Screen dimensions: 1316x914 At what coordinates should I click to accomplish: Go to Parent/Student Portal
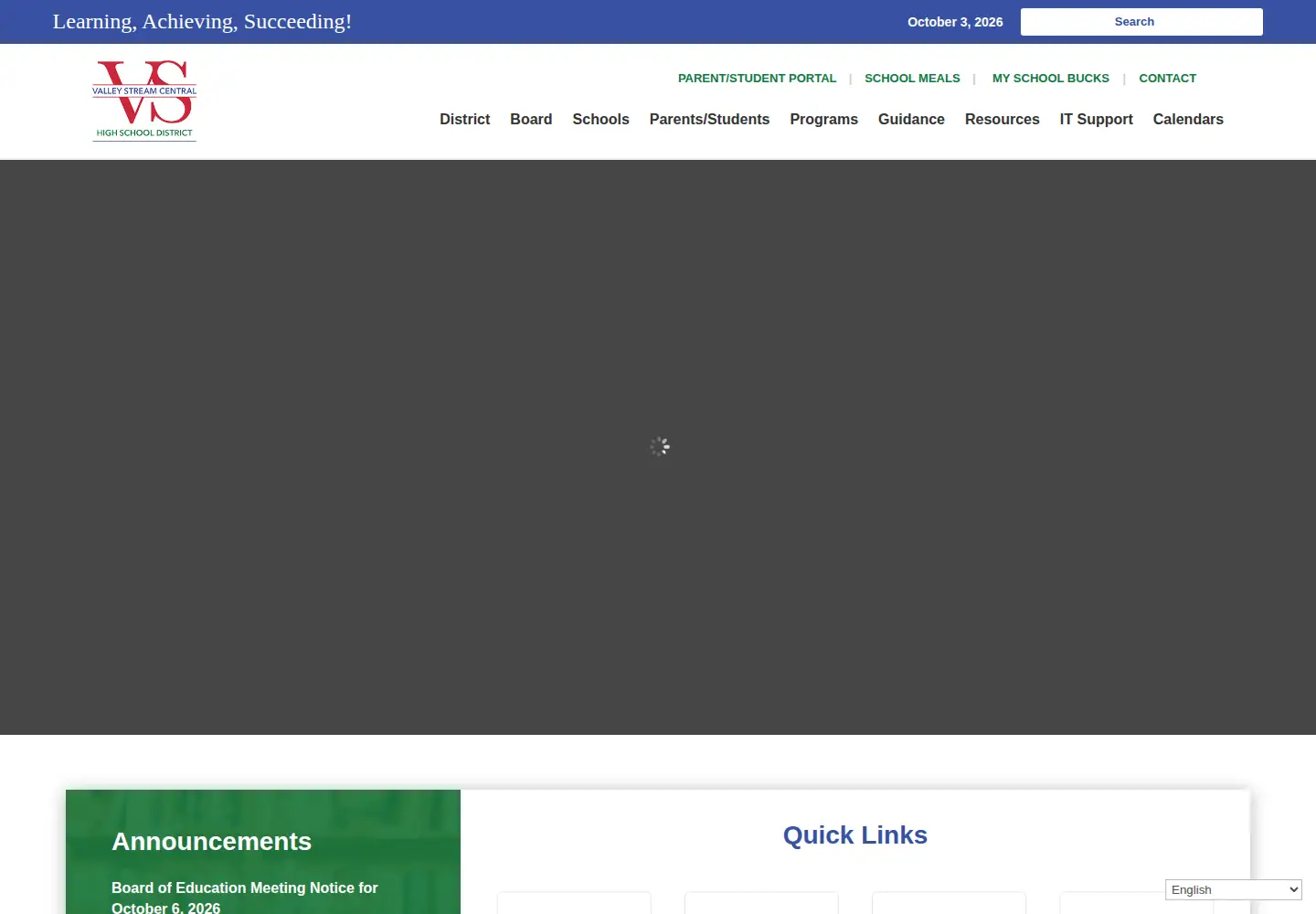[757, 79]
